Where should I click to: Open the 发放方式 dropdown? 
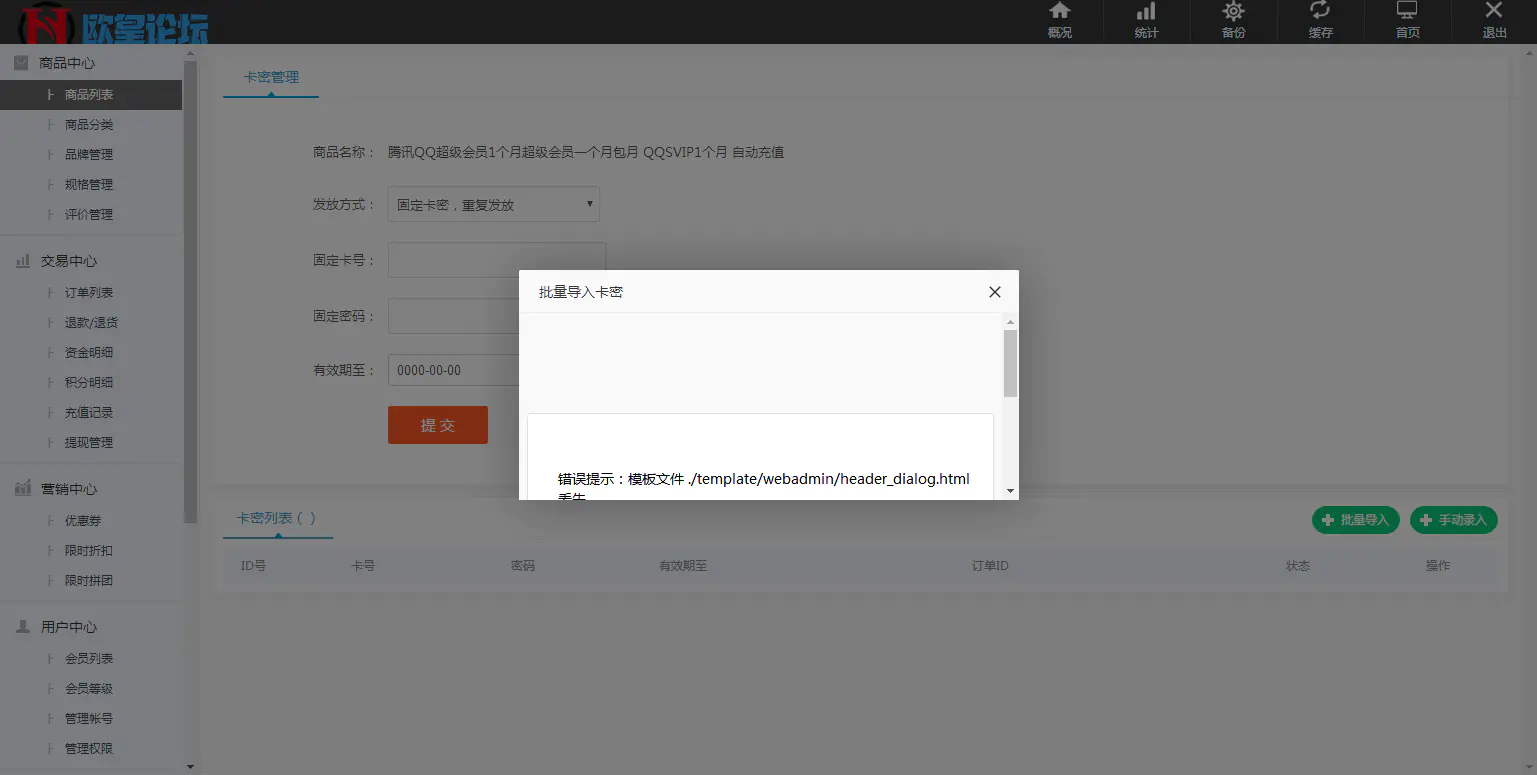tap(492, 203)
